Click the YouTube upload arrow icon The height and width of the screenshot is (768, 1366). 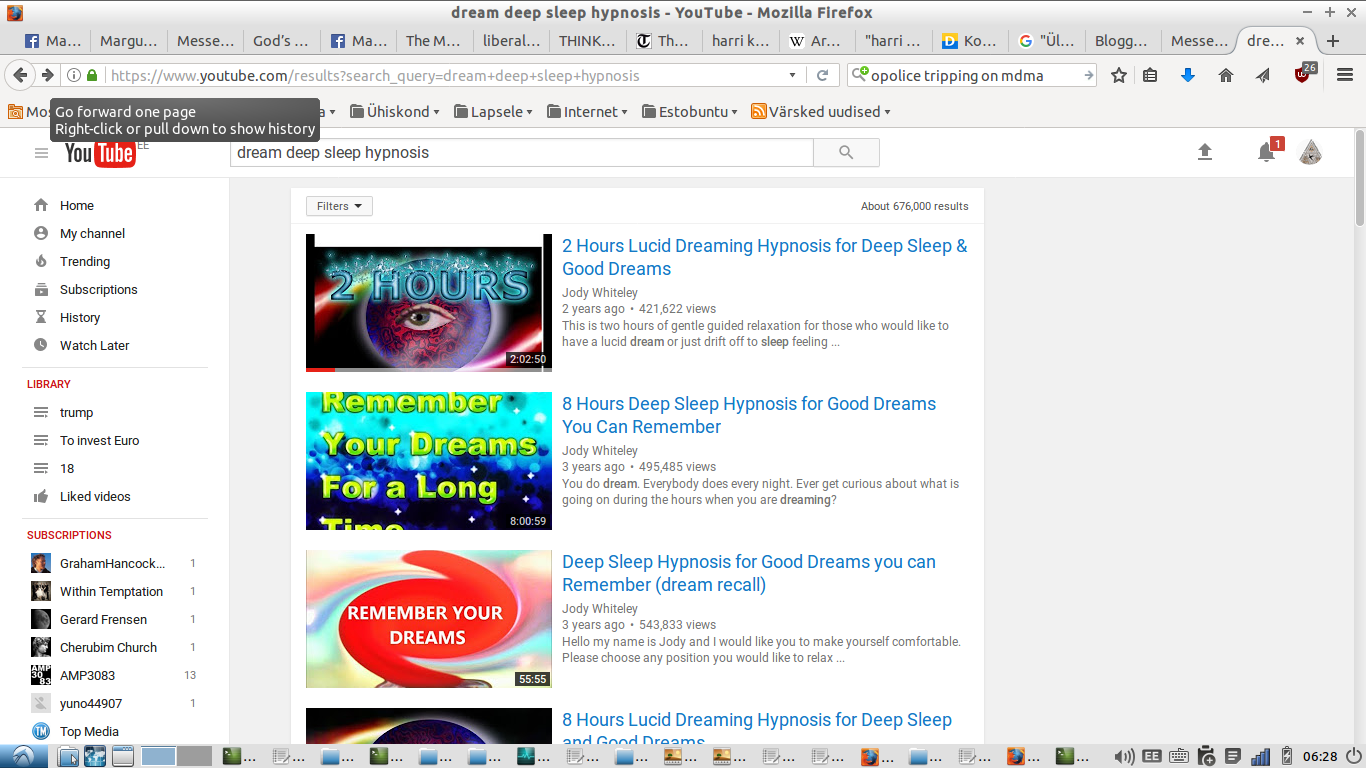pyautogui.click(x=1205, y=152)
